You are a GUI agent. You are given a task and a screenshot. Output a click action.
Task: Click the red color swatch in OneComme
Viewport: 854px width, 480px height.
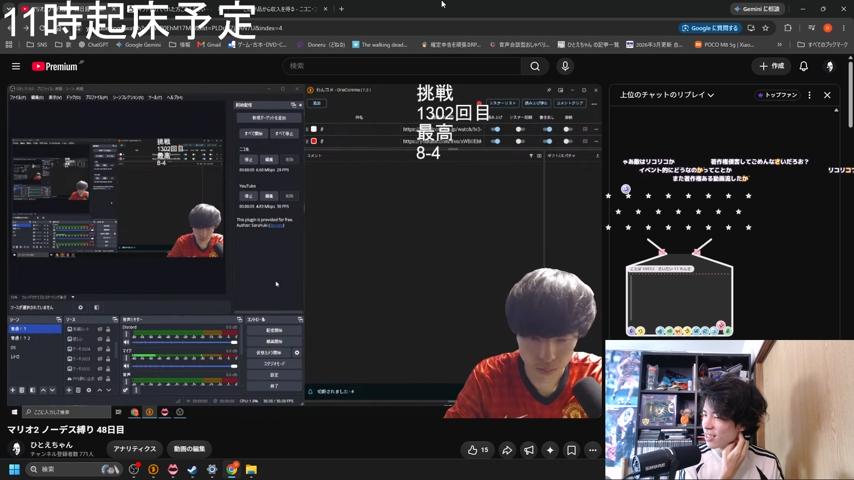pos(314,141)
